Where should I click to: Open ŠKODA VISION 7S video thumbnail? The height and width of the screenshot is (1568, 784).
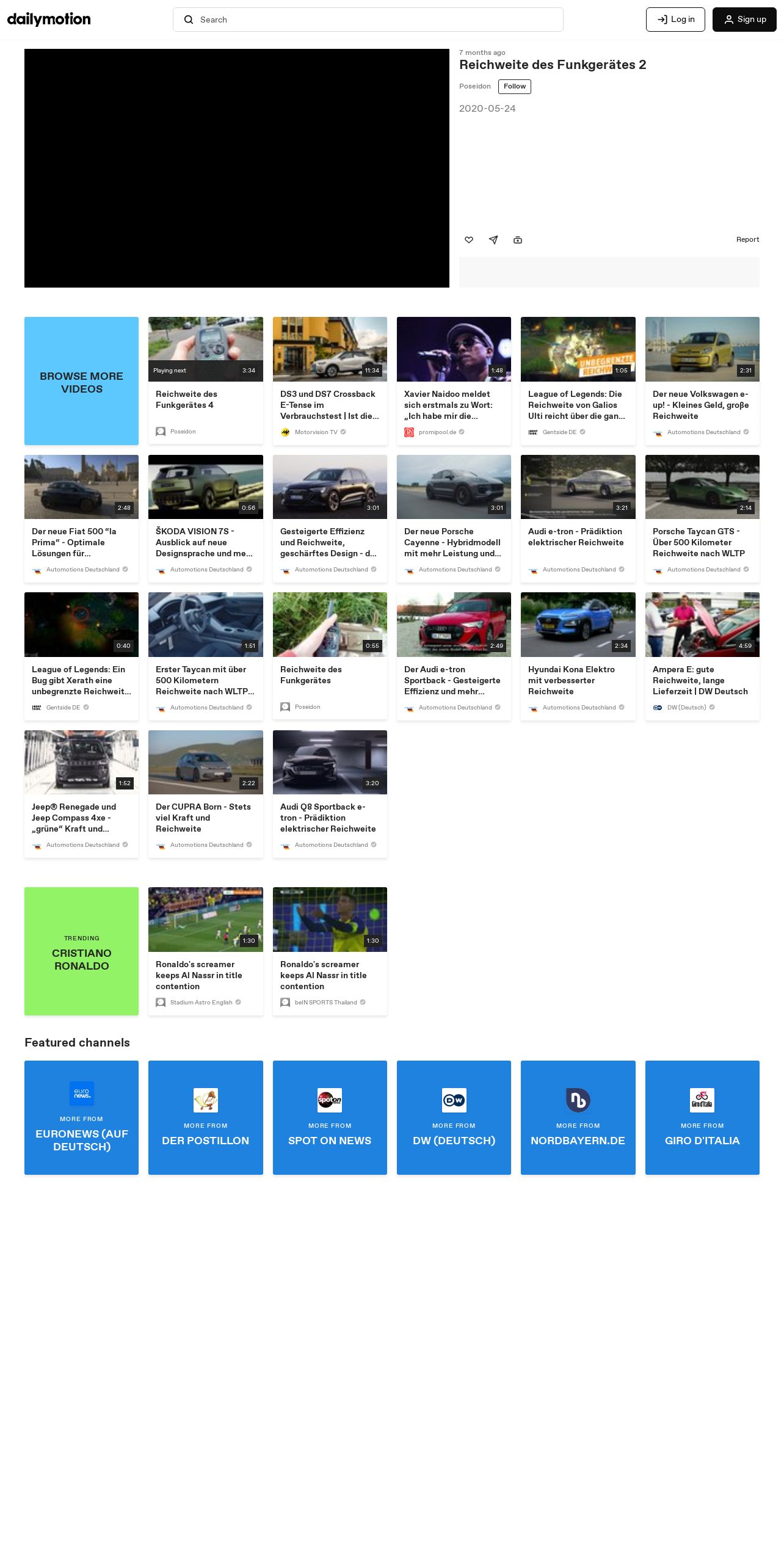click(x=206, y=487)
